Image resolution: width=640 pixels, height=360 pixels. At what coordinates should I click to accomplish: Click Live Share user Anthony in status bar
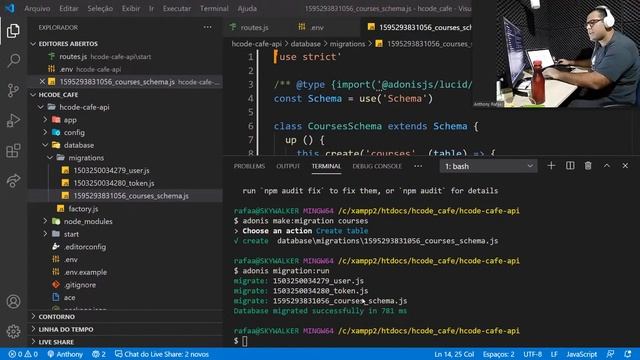click(65, 354)
